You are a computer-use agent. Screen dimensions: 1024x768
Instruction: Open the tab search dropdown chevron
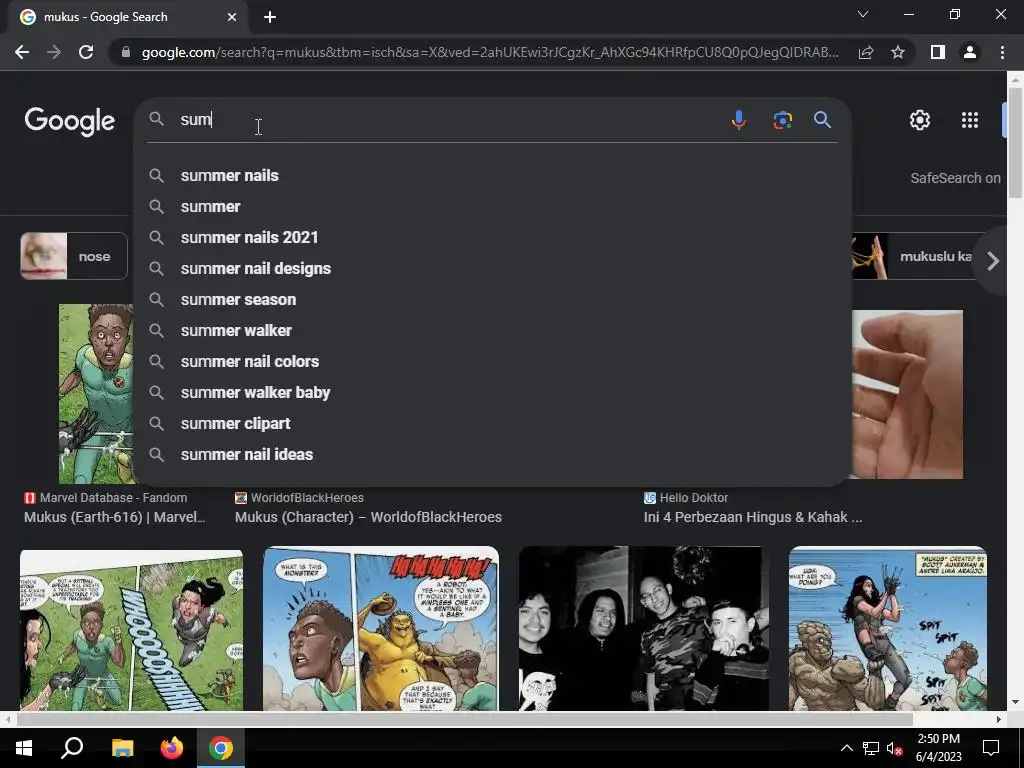(863, 14)
